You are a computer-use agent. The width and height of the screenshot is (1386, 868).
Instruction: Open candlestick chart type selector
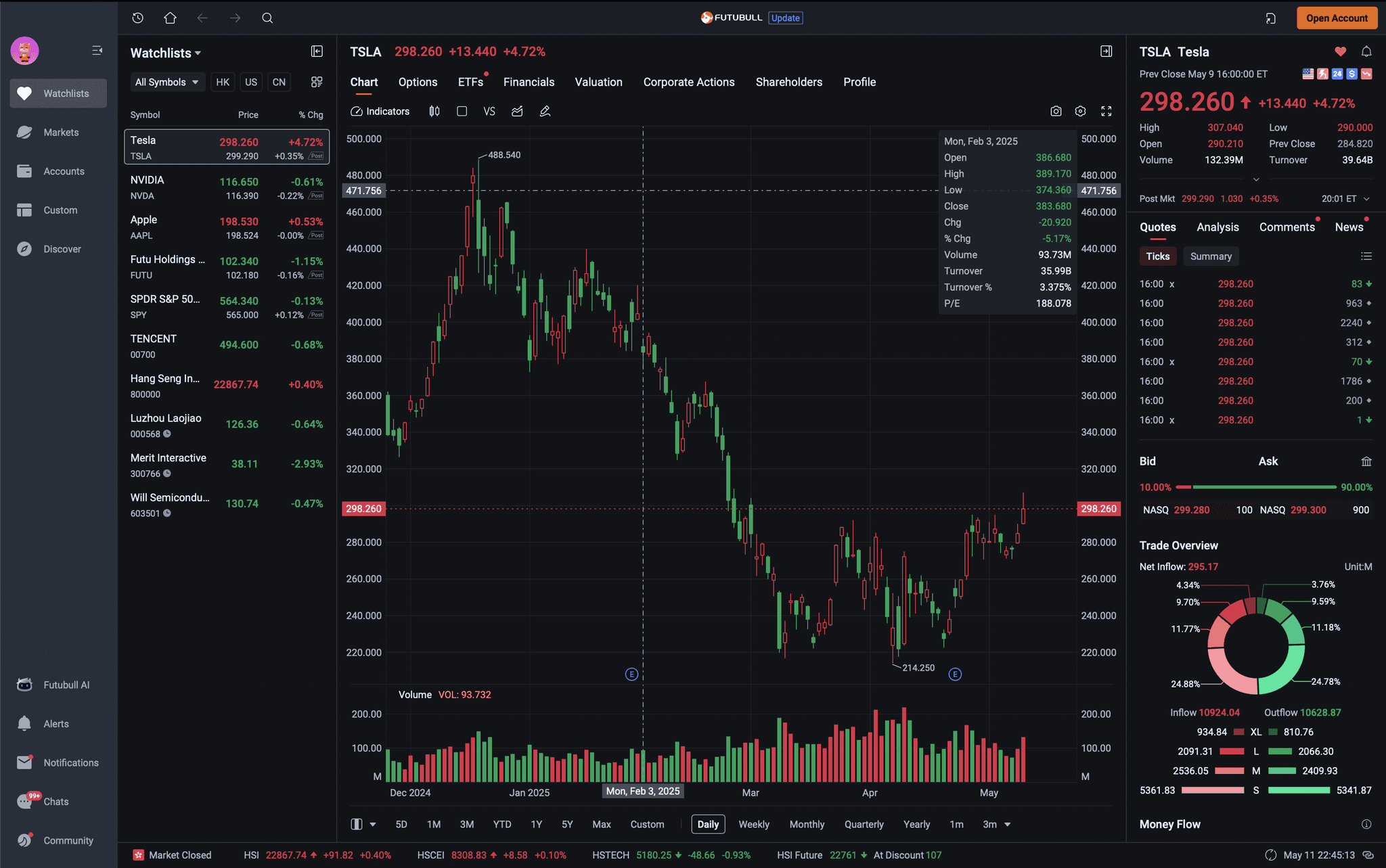(x=434, y=111)
